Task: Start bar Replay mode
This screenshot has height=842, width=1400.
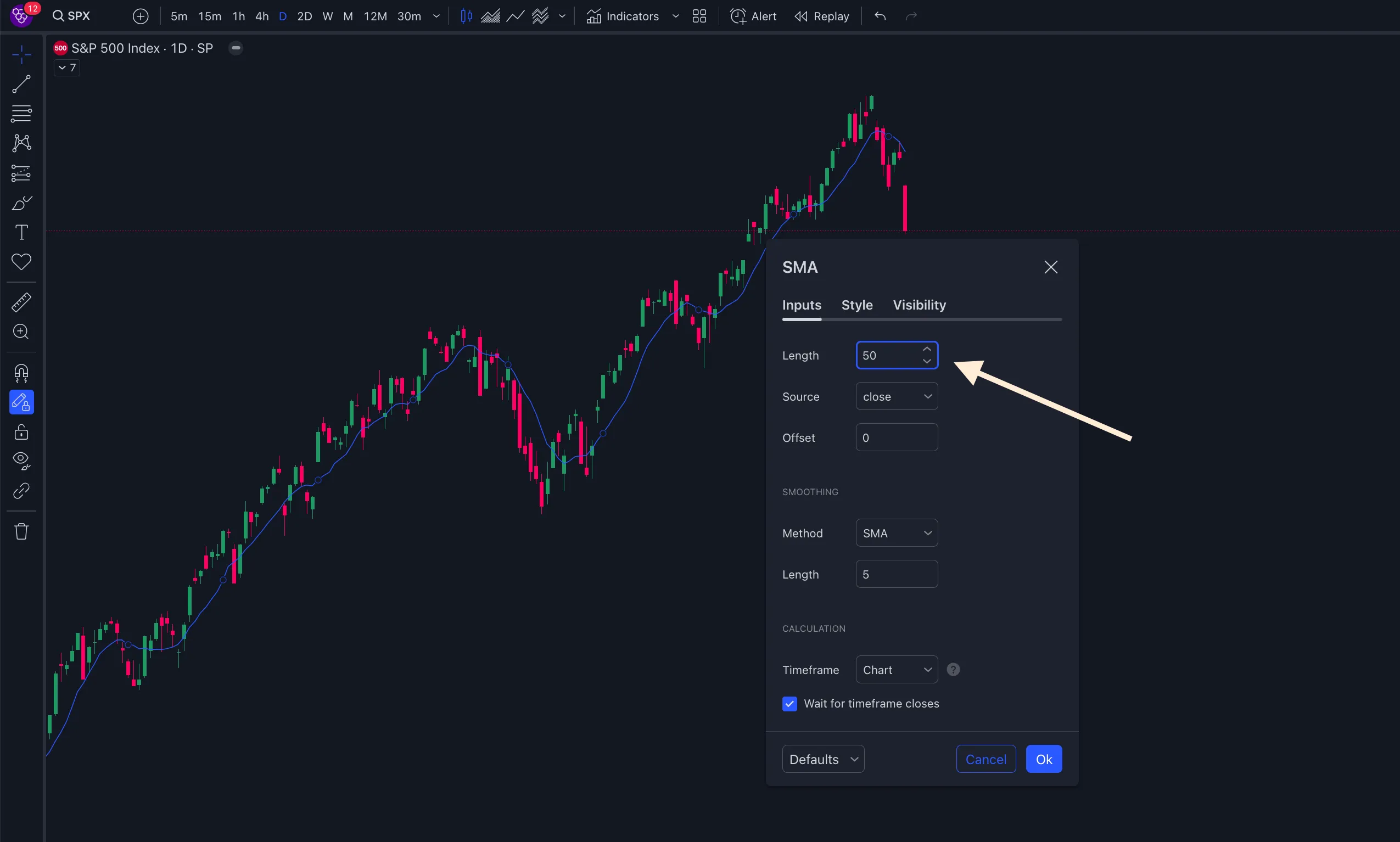Action: click(x=822, y=16)
